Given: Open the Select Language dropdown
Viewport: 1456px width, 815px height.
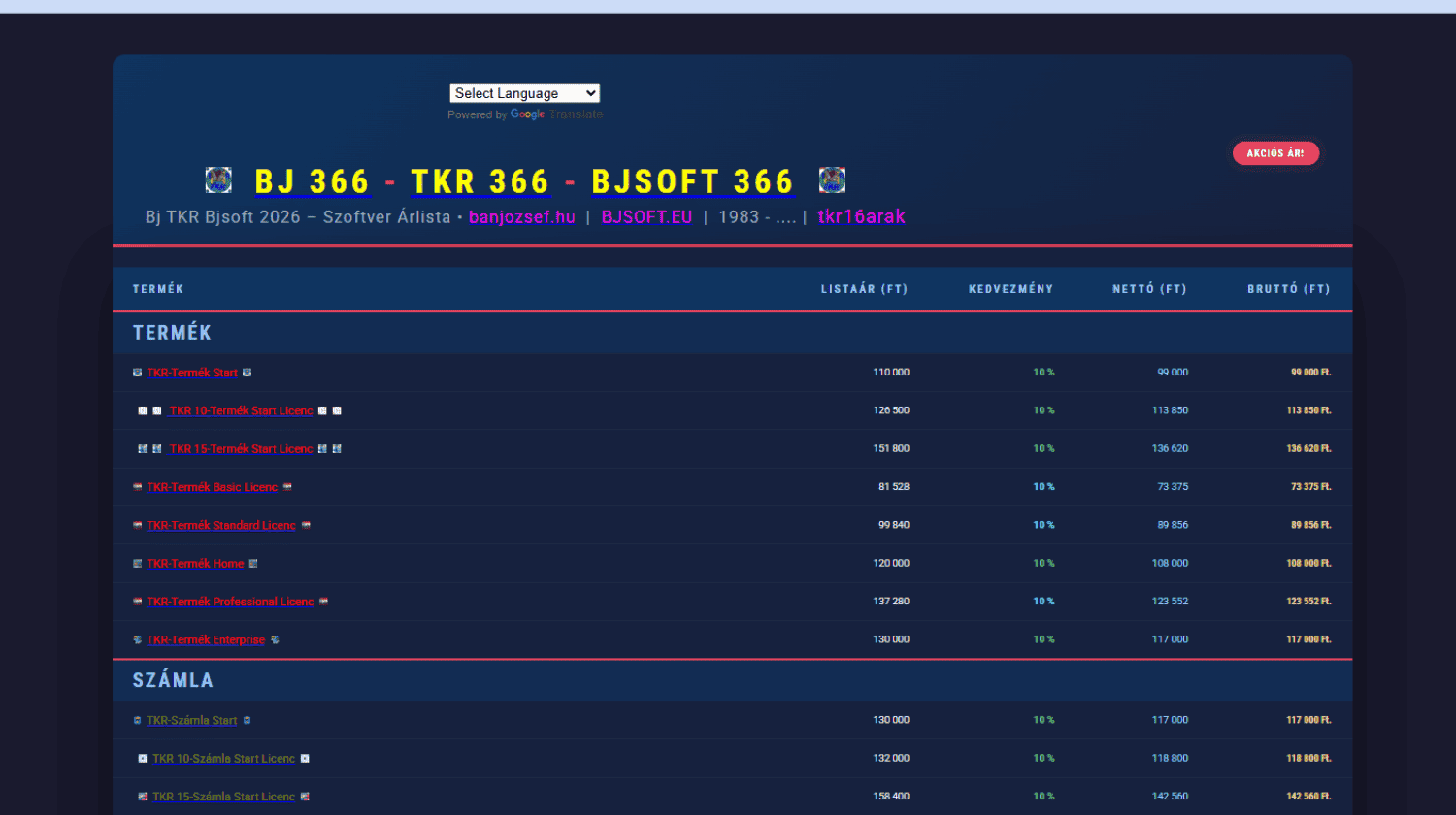Looking at the screenshot, I should click(x=525, y=93).
